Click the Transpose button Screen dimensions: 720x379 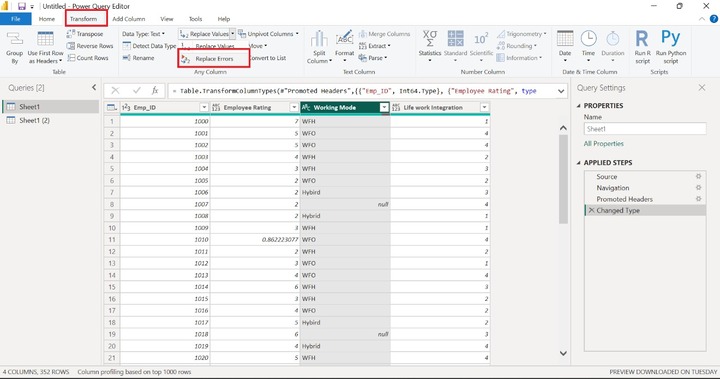(x=85, y=34)
